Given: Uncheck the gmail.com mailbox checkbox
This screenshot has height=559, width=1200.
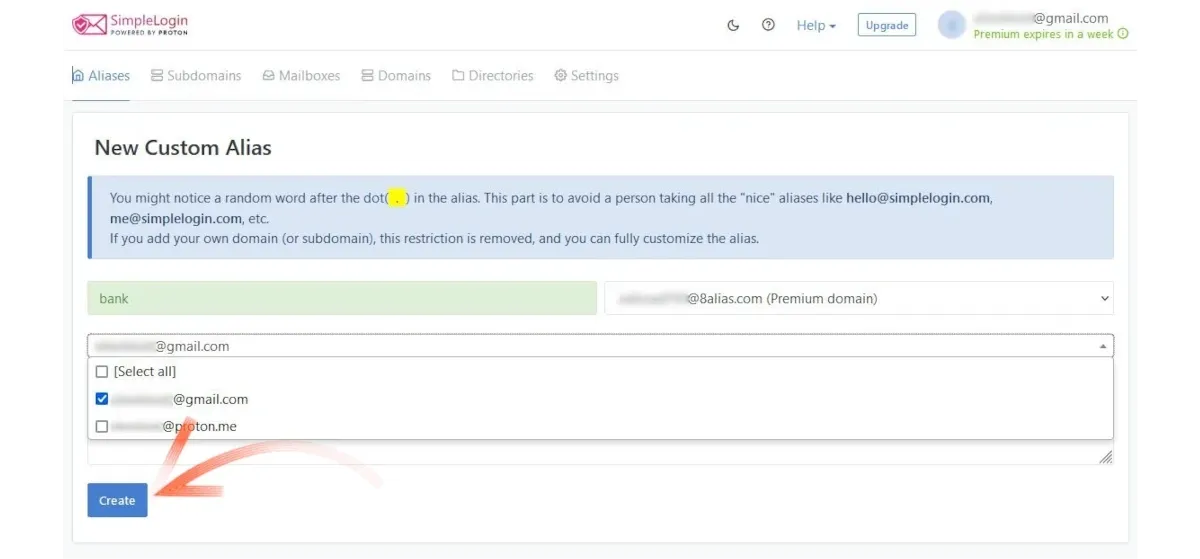Looking at the screenshot, I should tap(102, 399).
